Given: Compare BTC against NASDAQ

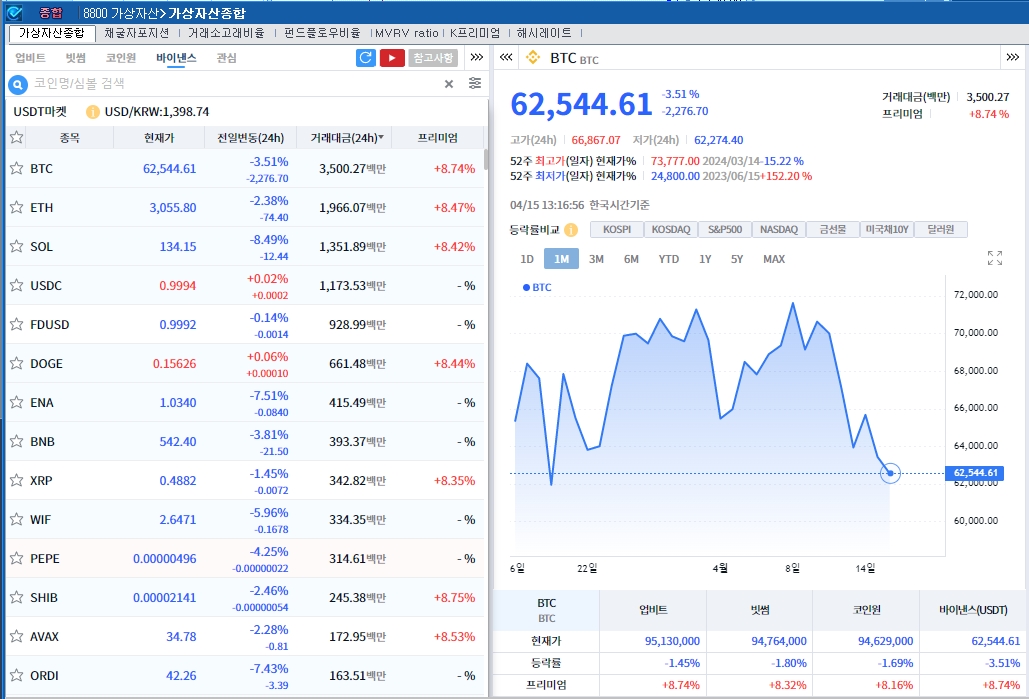Looking at the screenshot, I should pyautogui.click(x=777, y=229).
